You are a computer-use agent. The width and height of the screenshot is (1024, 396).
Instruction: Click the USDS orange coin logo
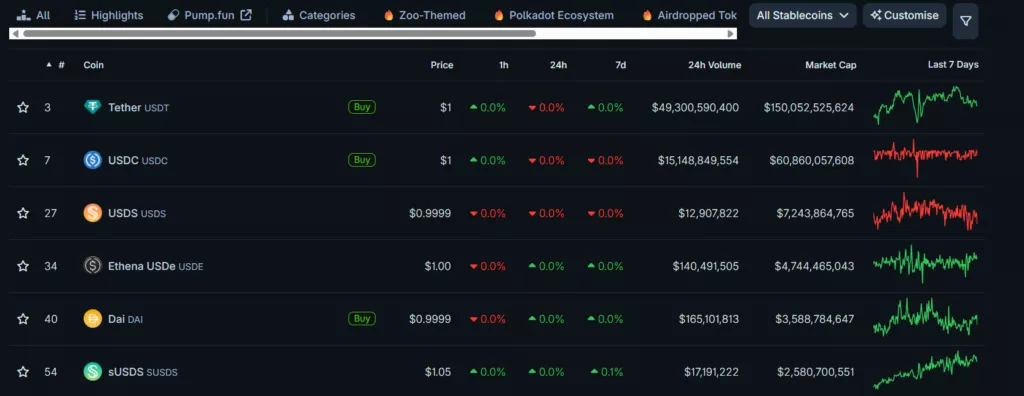tap(93, 213)
